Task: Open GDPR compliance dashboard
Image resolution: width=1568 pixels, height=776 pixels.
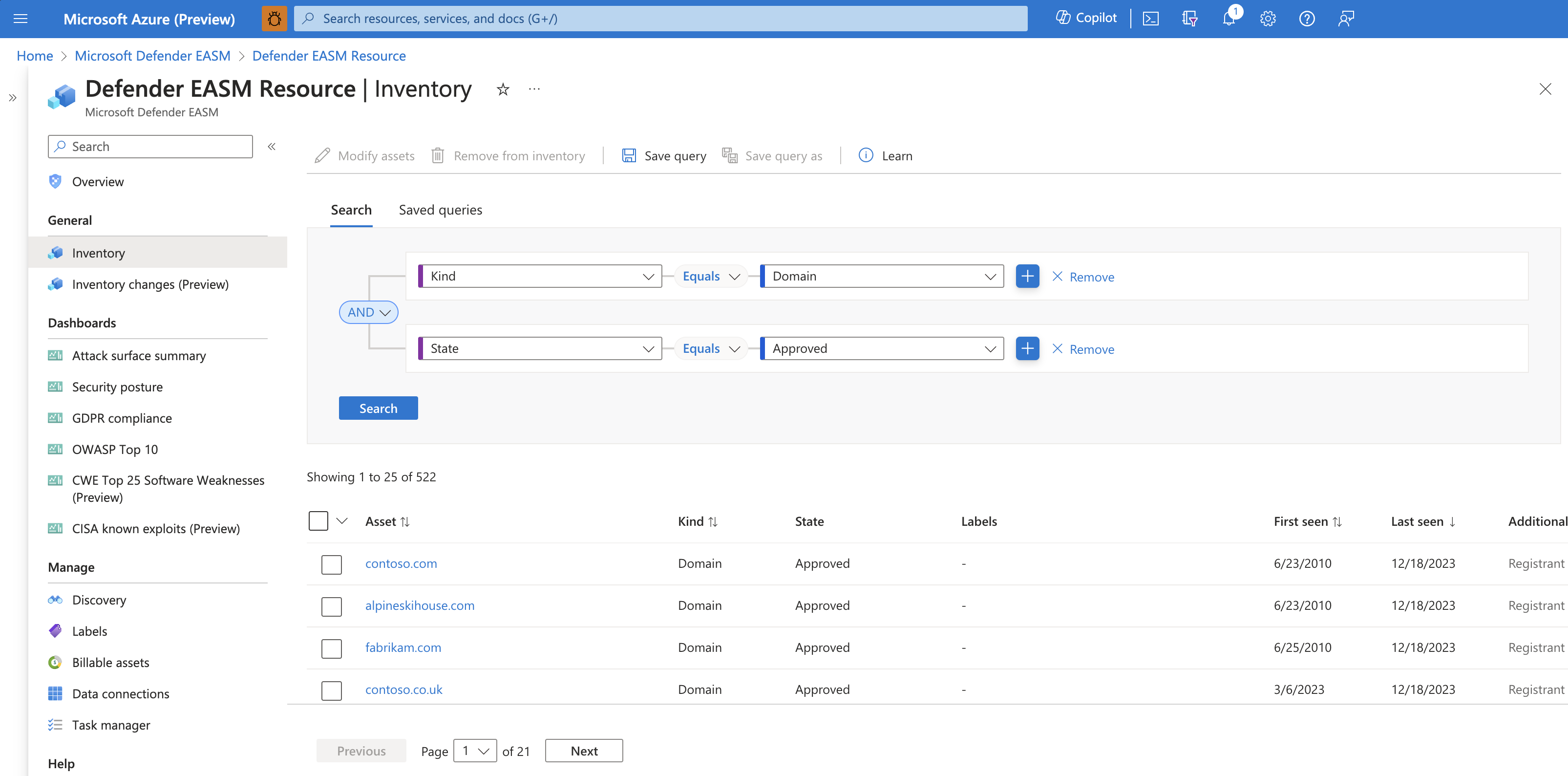Action: pyautogui.click(x=121, y=418)
